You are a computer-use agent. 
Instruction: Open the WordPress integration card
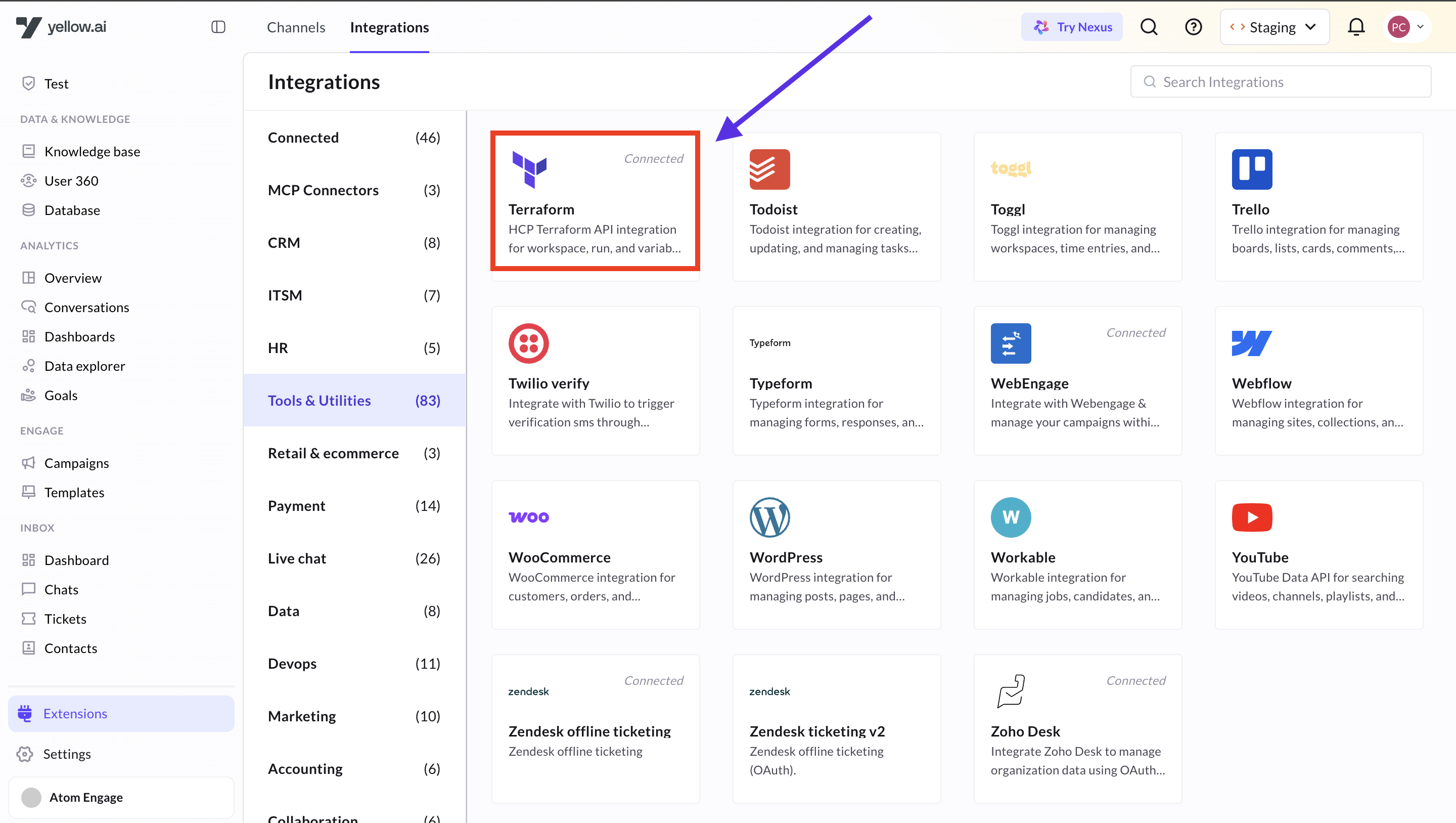click(x=837, y=554)
